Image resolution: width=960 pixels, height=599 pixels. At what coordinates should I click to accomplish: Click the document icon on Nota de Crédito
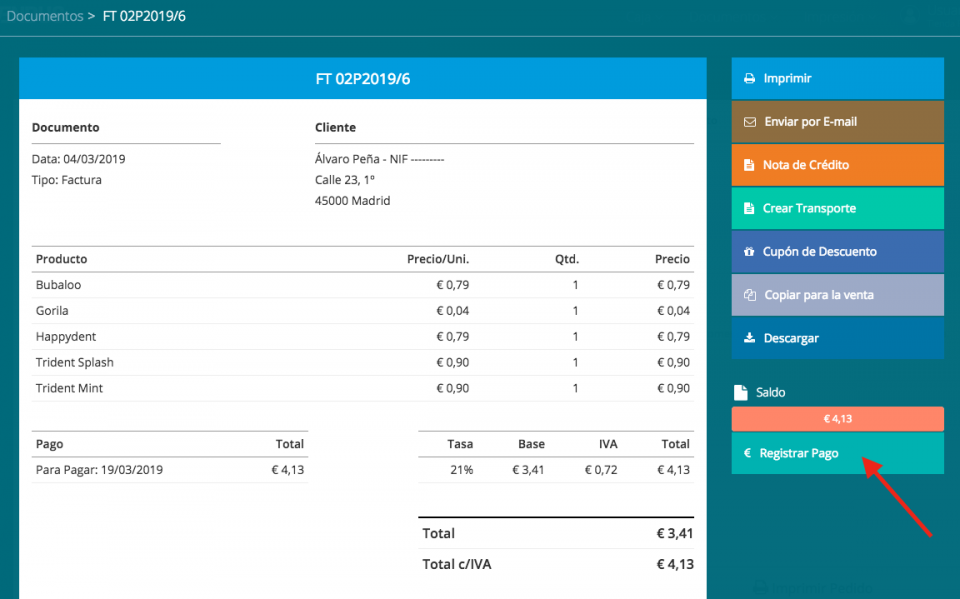pos(749,165)
